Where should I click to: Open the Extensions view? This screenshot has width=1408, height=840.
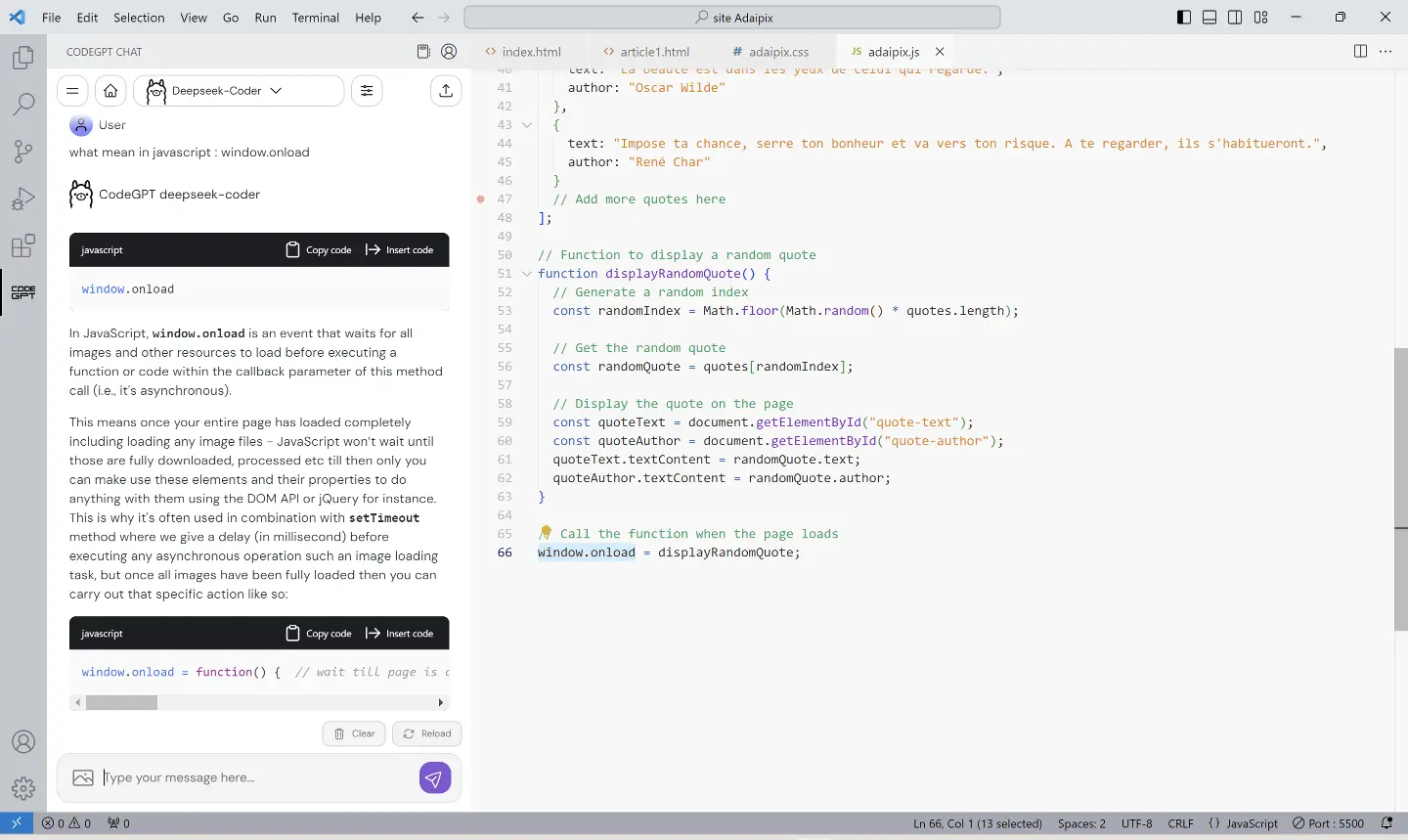pyautogui.click(x=23, y=245)
